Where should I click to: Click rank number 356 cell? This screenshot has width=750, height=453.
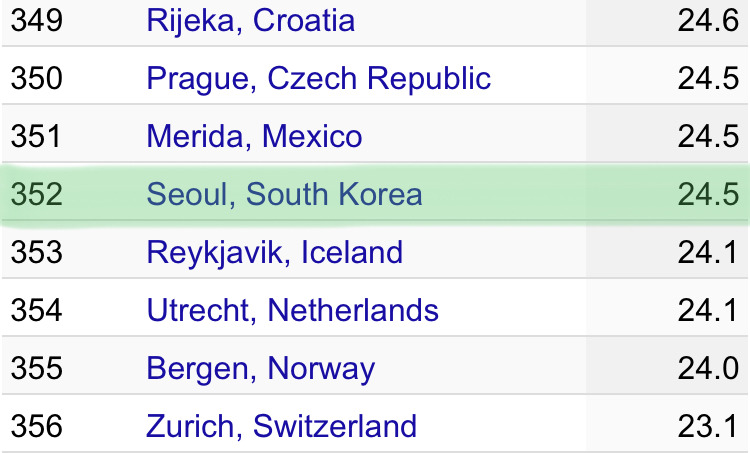click(36, 426)
